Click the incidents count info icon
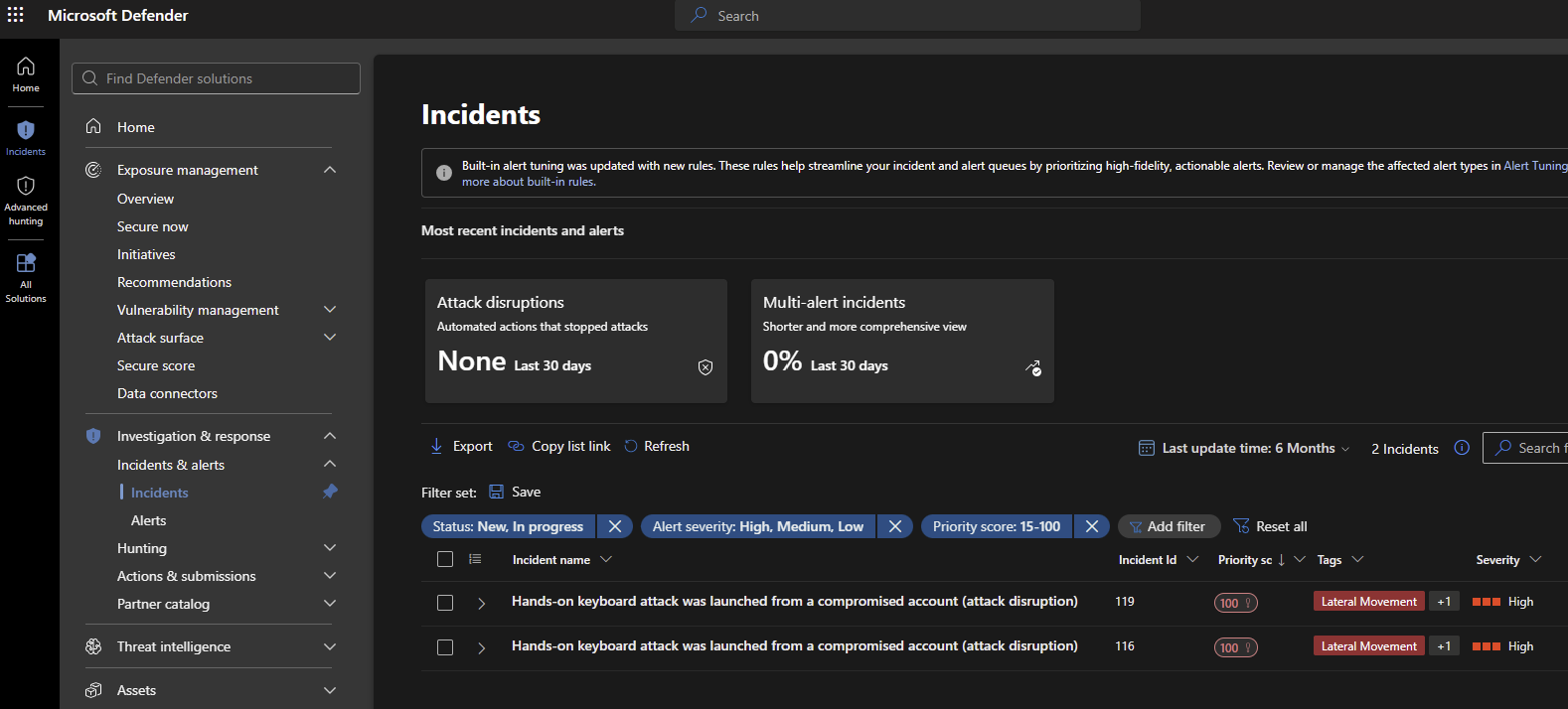The image size is (1568, 709). (1462, 448)
